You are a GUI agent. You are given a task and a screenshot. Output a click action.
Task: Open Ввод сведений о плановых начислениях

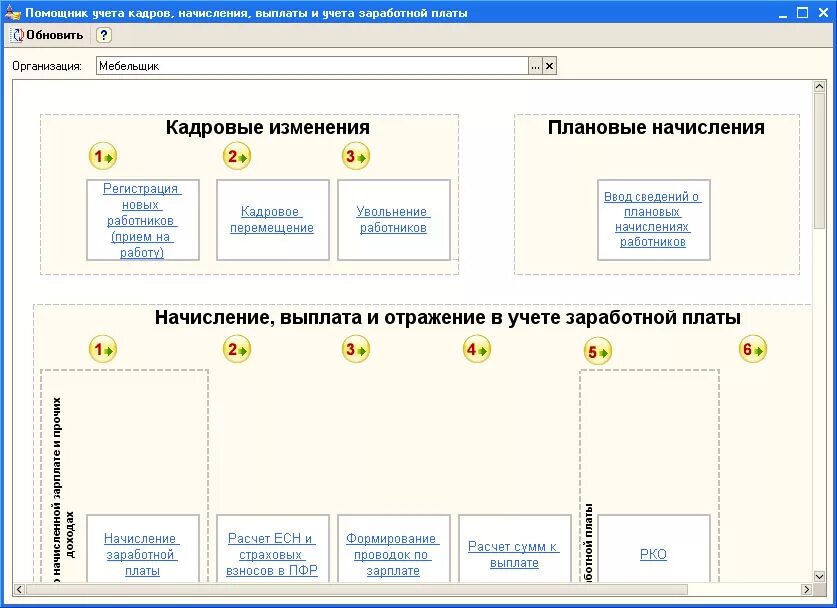pyautogui.click(x=653, y=220)
